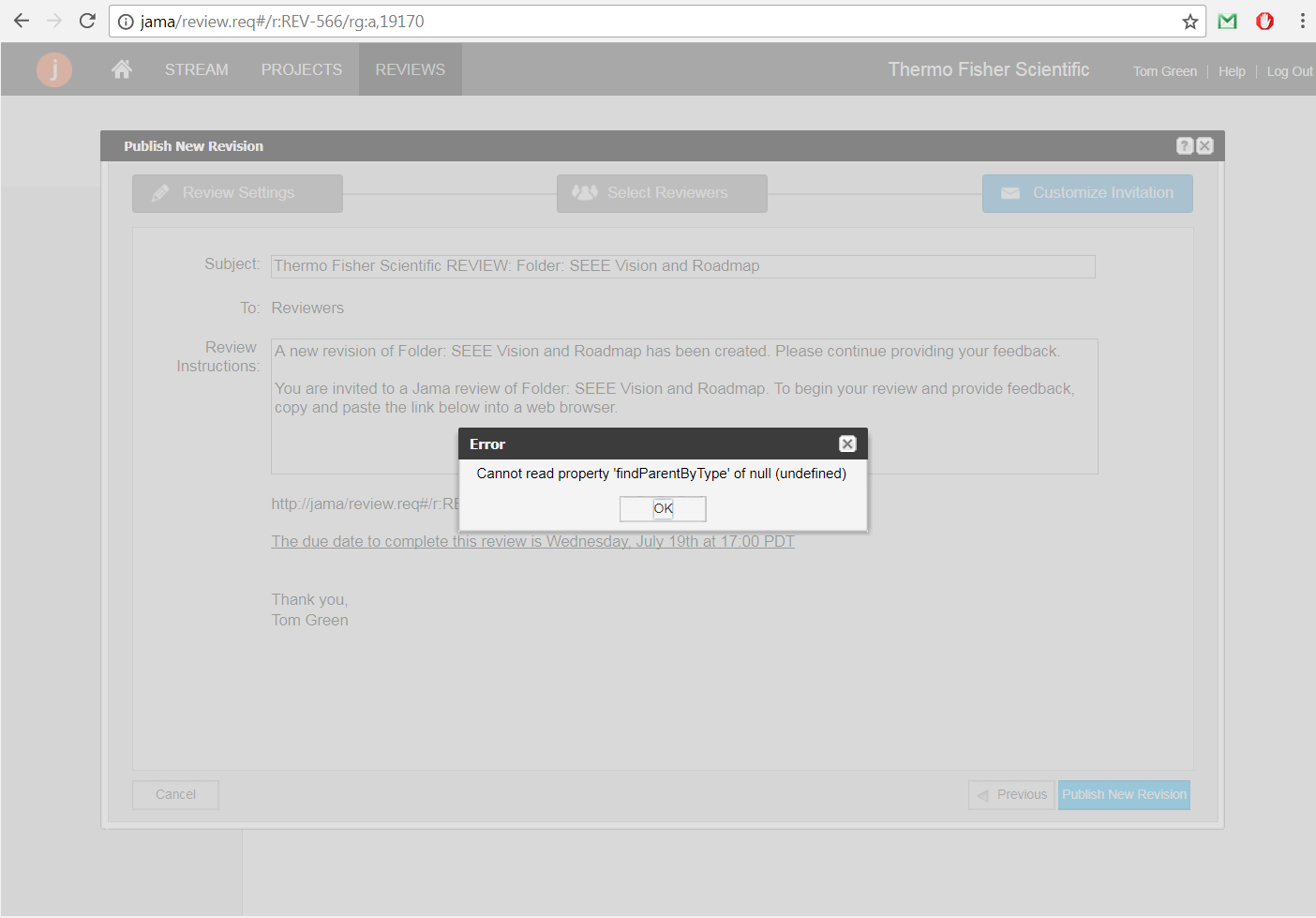Viewport: 1316px width, 918px height.
Task: Click OK in the Error dialog
Action: tap(663, 508)
